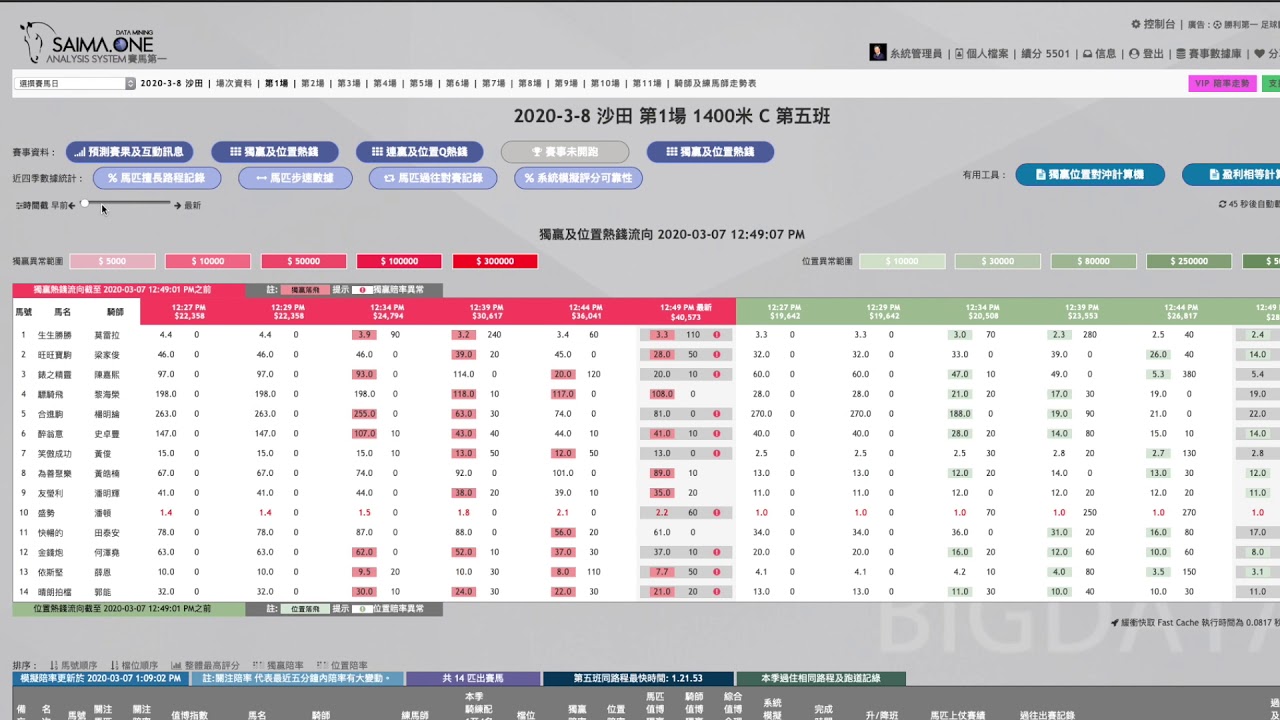Select the $ 300000 win anomaly range

495,261
